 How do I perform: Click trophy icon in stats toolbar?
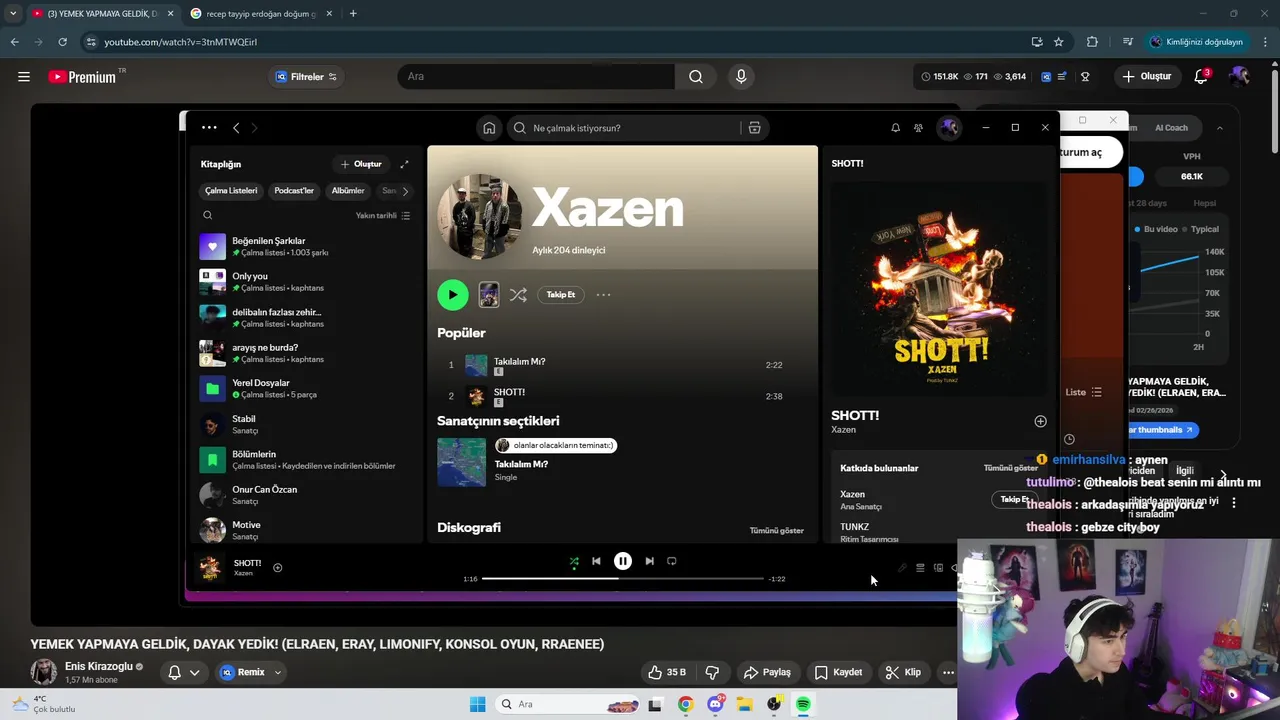pyautogui.click(x=1085, y=77)
